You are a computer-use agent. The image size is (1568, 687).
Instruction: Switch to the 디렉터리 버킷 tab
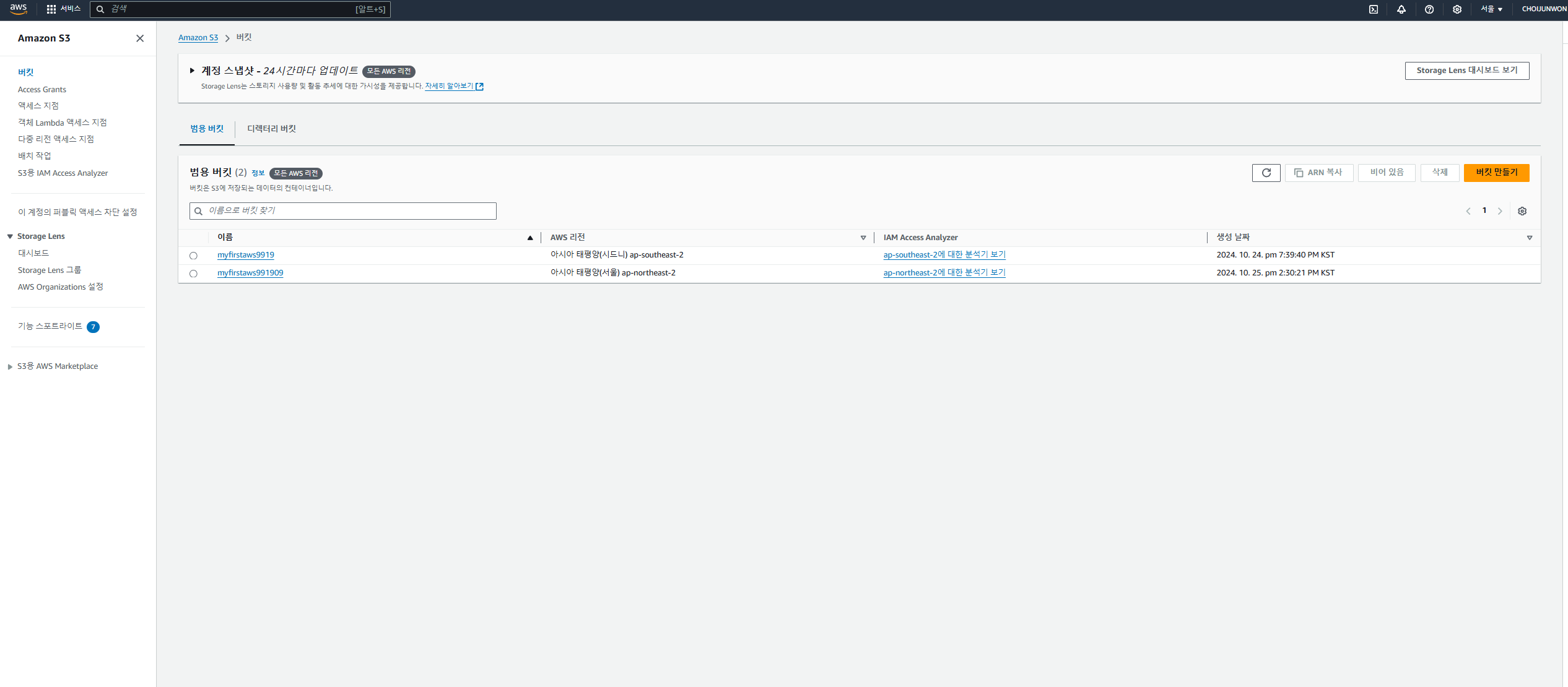[x=272, y=129]
